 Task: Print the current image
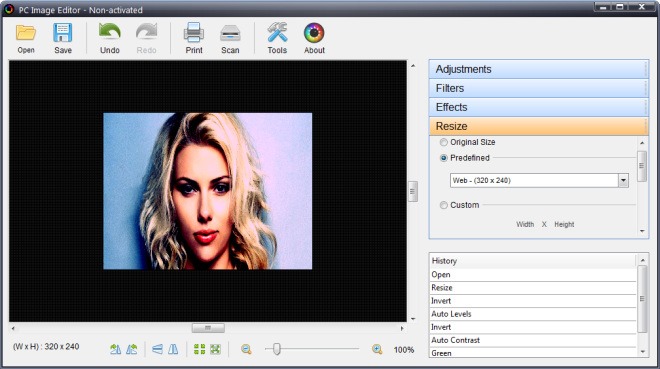click(194, 39)
